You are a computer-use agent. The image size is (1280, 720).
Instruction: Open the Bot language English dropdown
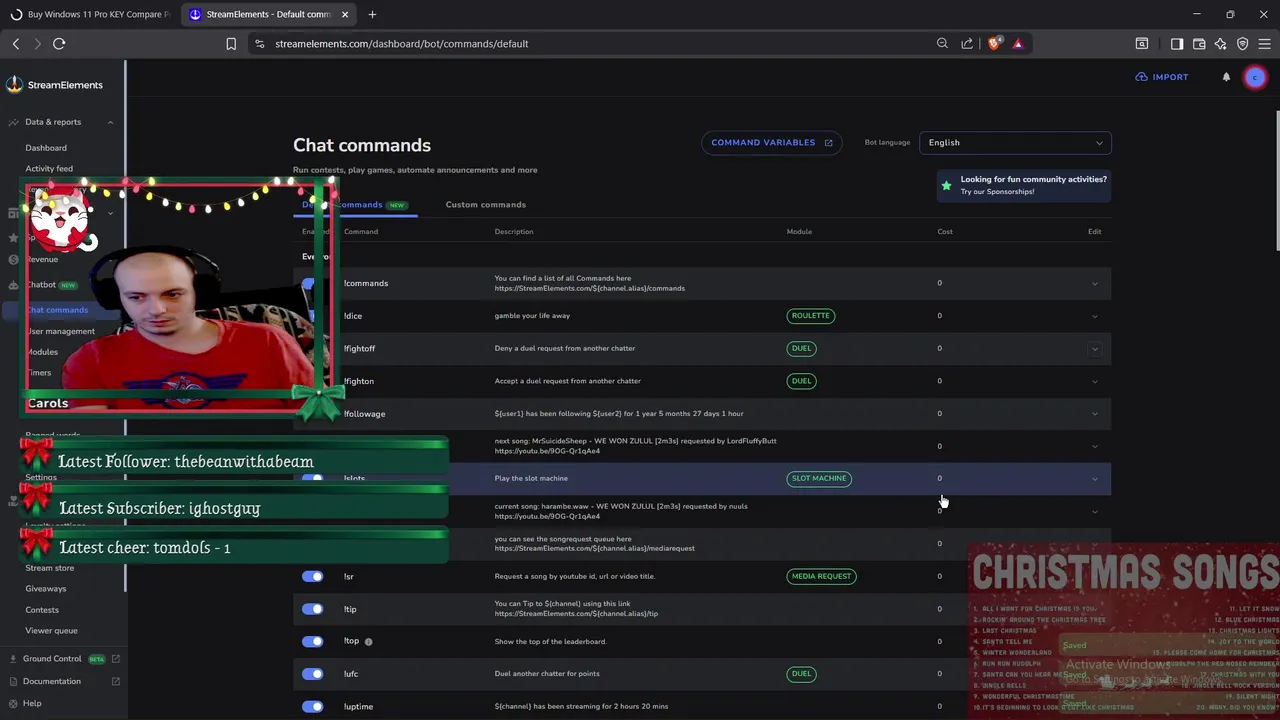(x=1015, y=143)
